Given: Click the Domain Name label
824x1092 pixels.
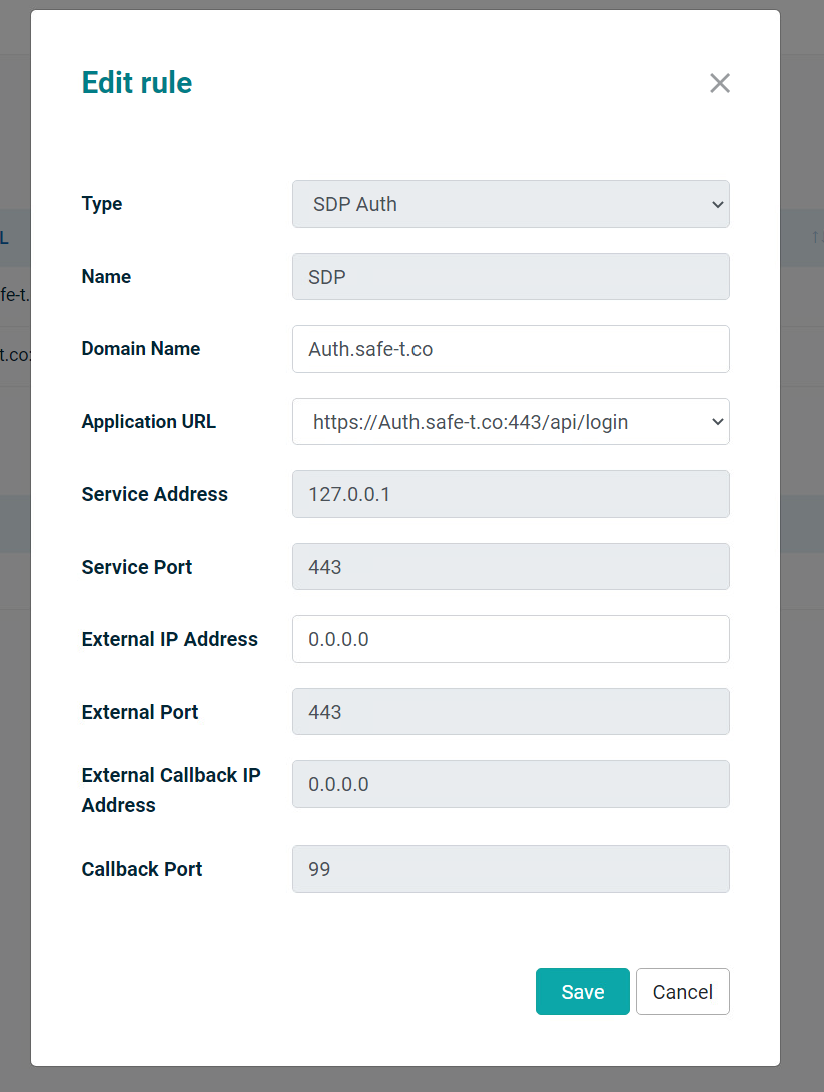Looking at the screenshot, I should tap(141, 349).
